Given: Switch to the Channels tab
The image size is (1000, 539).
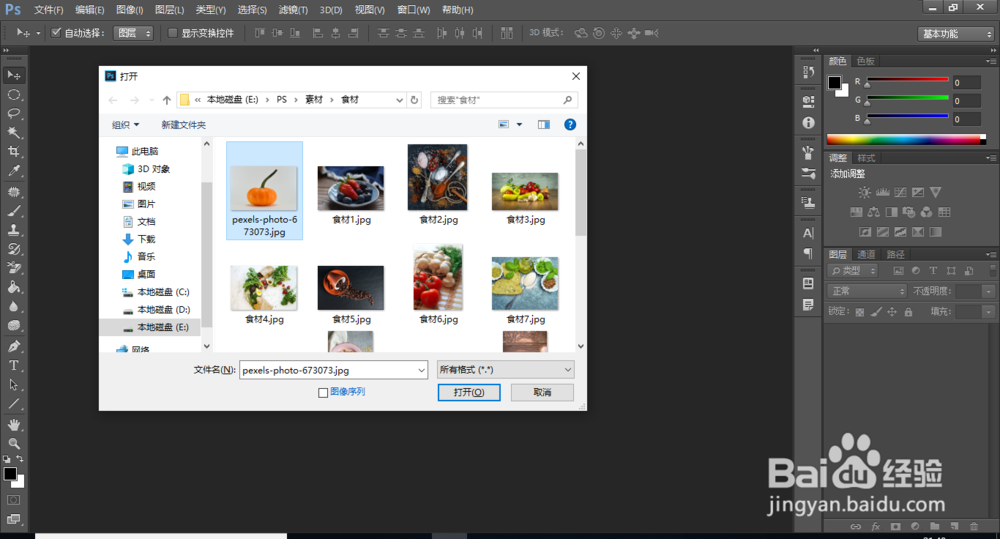Looking at the screenshot, I should click(x=865, y=254).
